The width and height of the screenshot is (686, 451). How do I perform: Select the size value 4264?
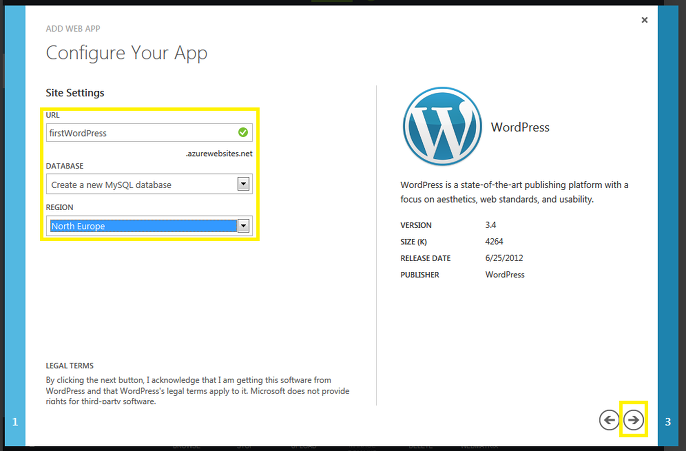click(494, 241)
